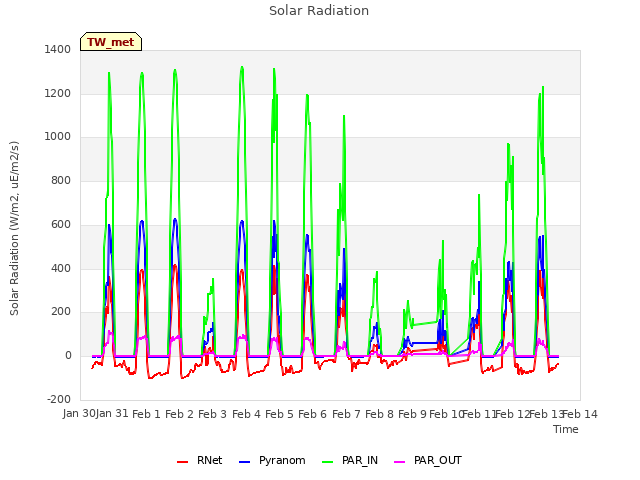Select the Solar Radiation chart title
Screen dimensions: 640x480
(x=319, y=11)
